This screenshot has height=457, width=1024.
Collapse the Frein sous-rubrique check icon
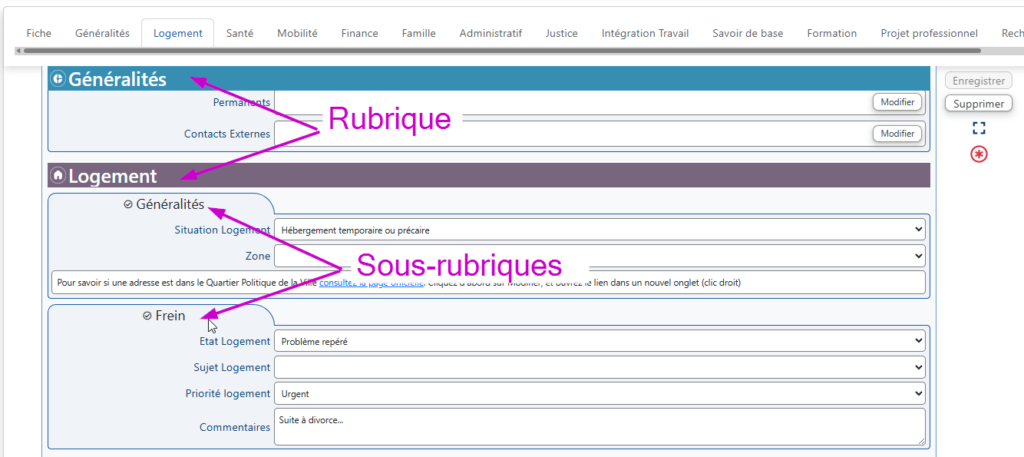pyautogui.click(x=147, y=316)
